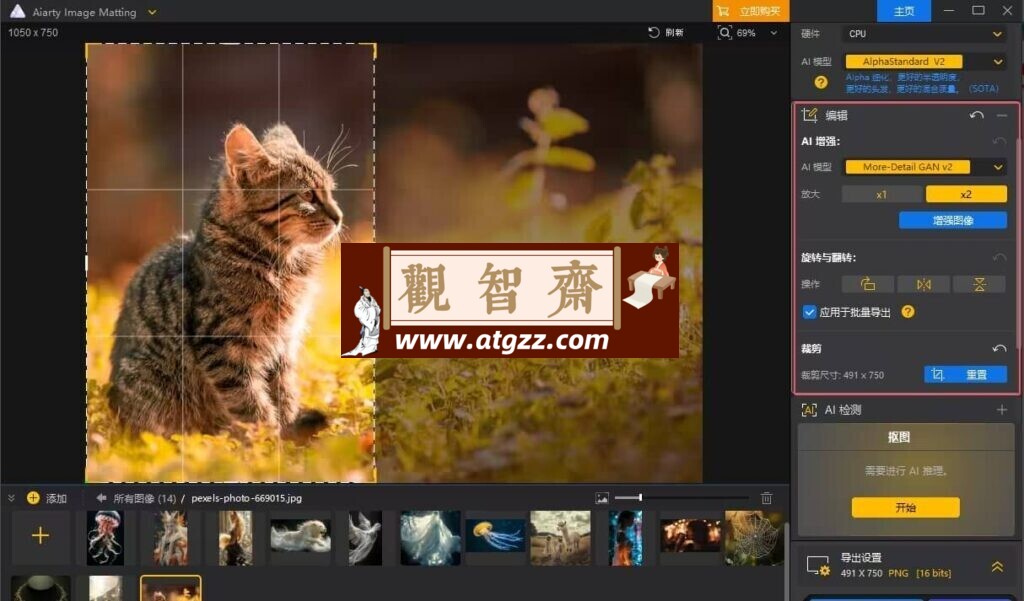
Task: Select the woman in white dress thumbnail
Action: click(430, 538)
